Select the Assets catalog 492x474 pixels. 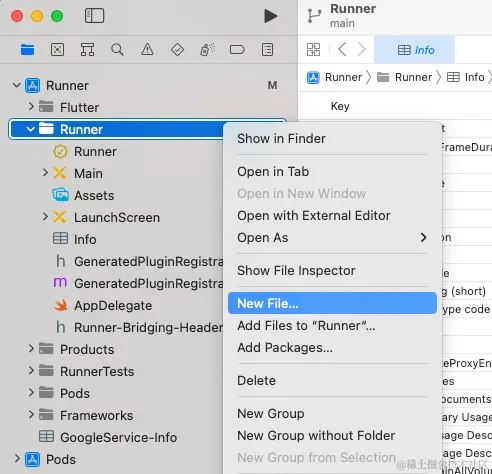coord(83,196)
